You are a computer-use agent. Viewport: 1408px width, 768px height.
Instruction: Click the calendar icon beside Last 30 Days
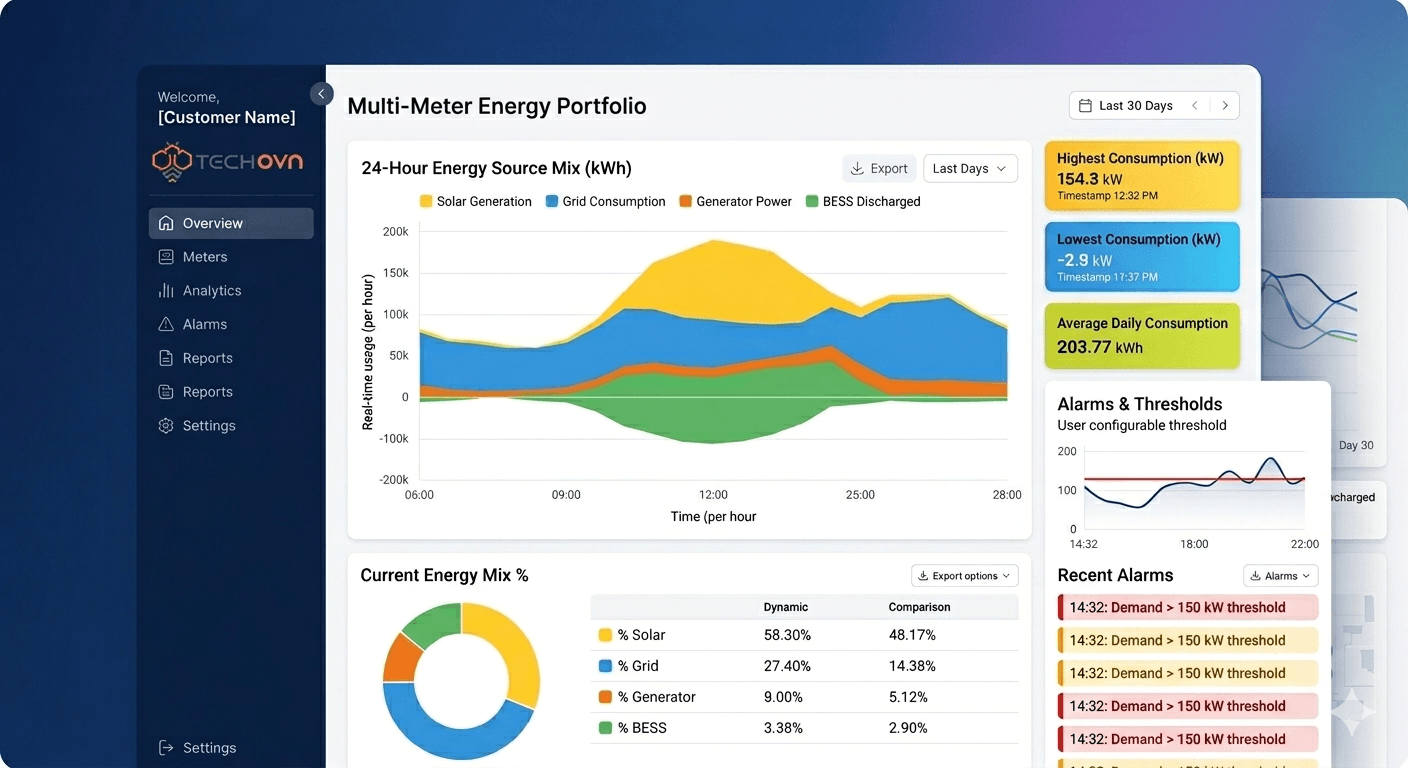[1085, 105]
